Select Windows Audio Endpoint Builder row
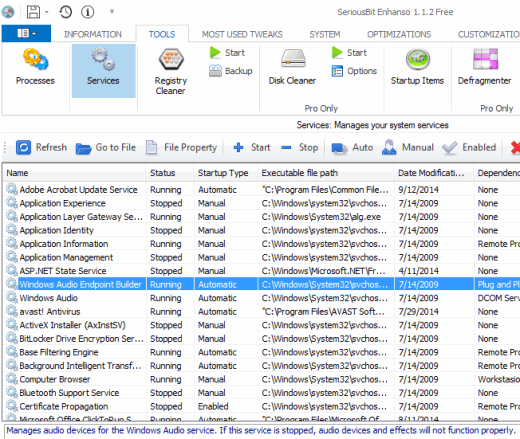 coord(262,284)
